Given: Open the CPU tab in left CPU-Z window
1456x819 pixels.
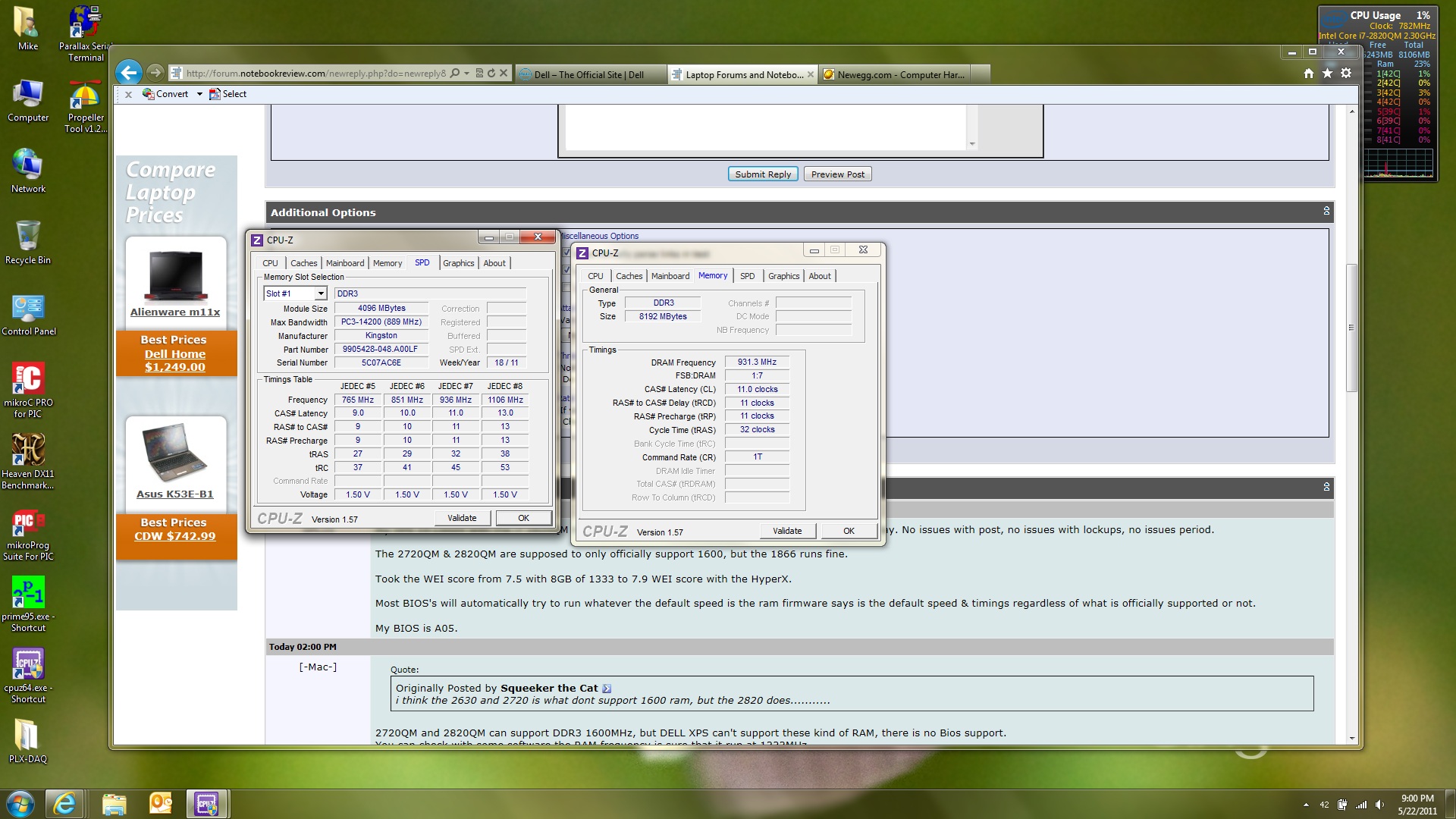Looking at the screenshot, I should coord(271,263).
